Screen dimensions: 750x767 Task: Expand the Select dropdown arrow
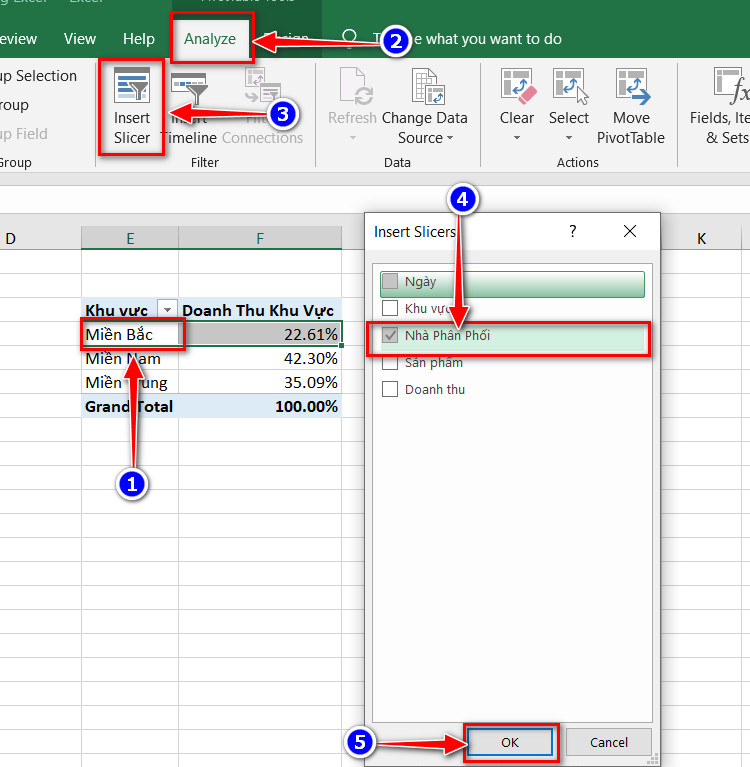(x=568, y=138)
